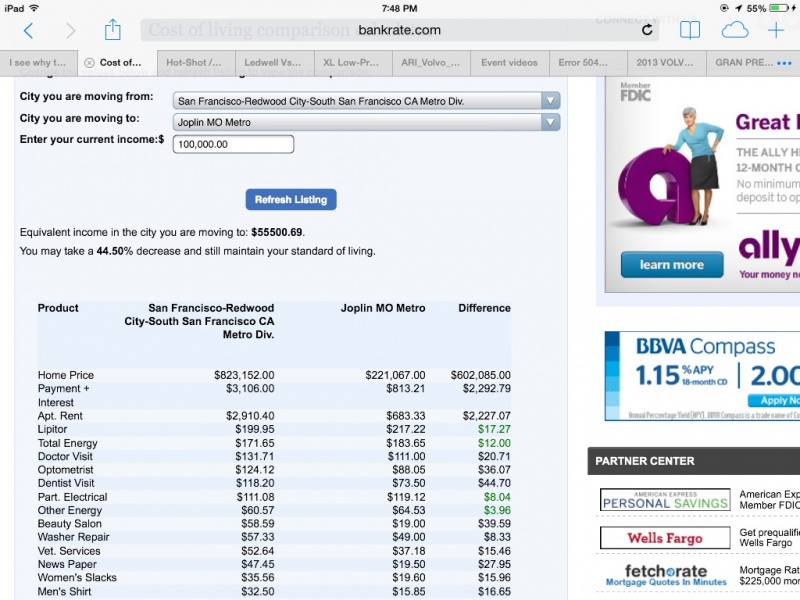
Task: Click the Beauty Salon row label
Action: coord(69,523)
